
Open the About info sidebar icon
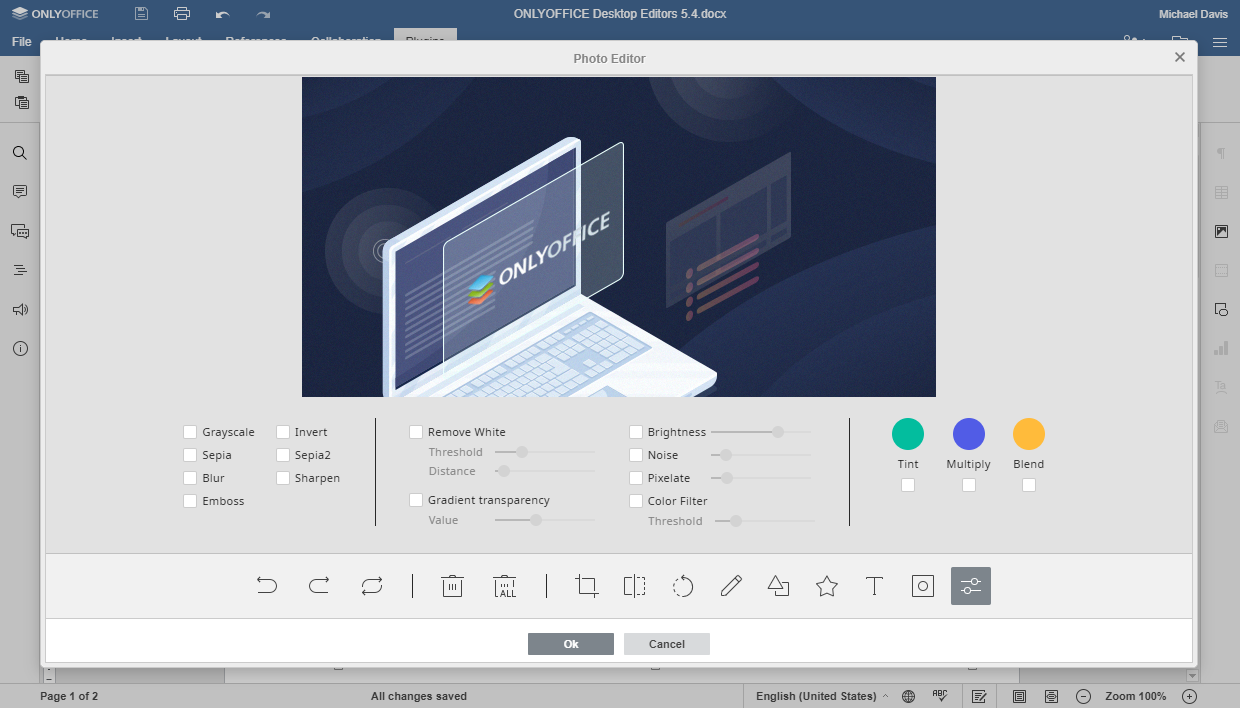click(20, 349)
